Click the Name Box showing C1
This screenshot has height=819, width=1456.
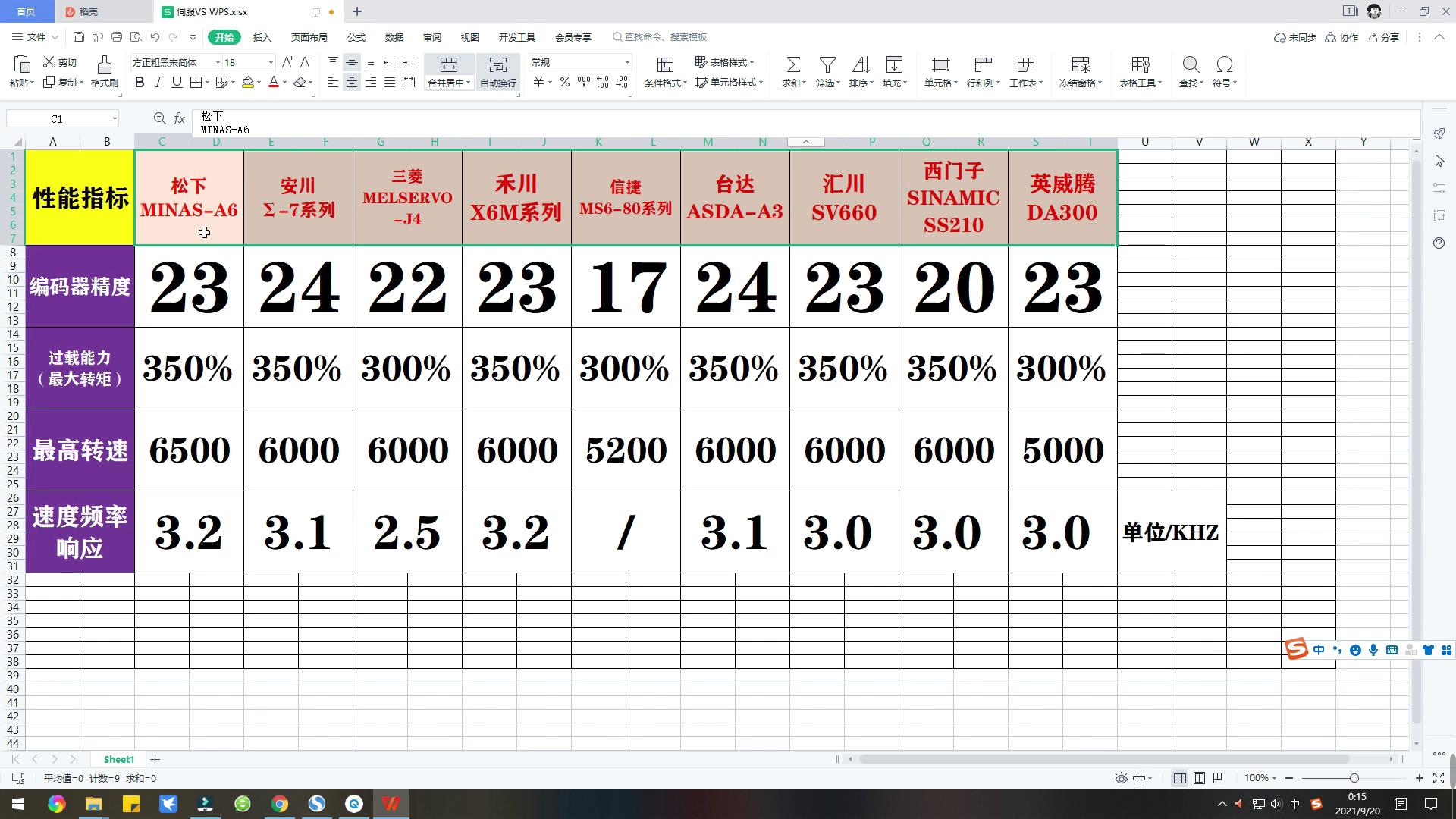[x=57, y=119]
